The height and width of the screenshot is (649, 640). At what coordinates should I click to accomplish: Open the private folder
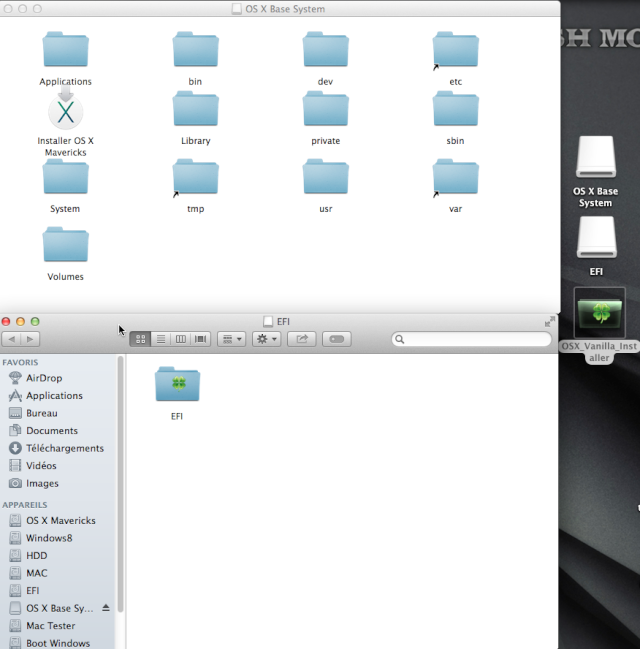coord(325,109)
